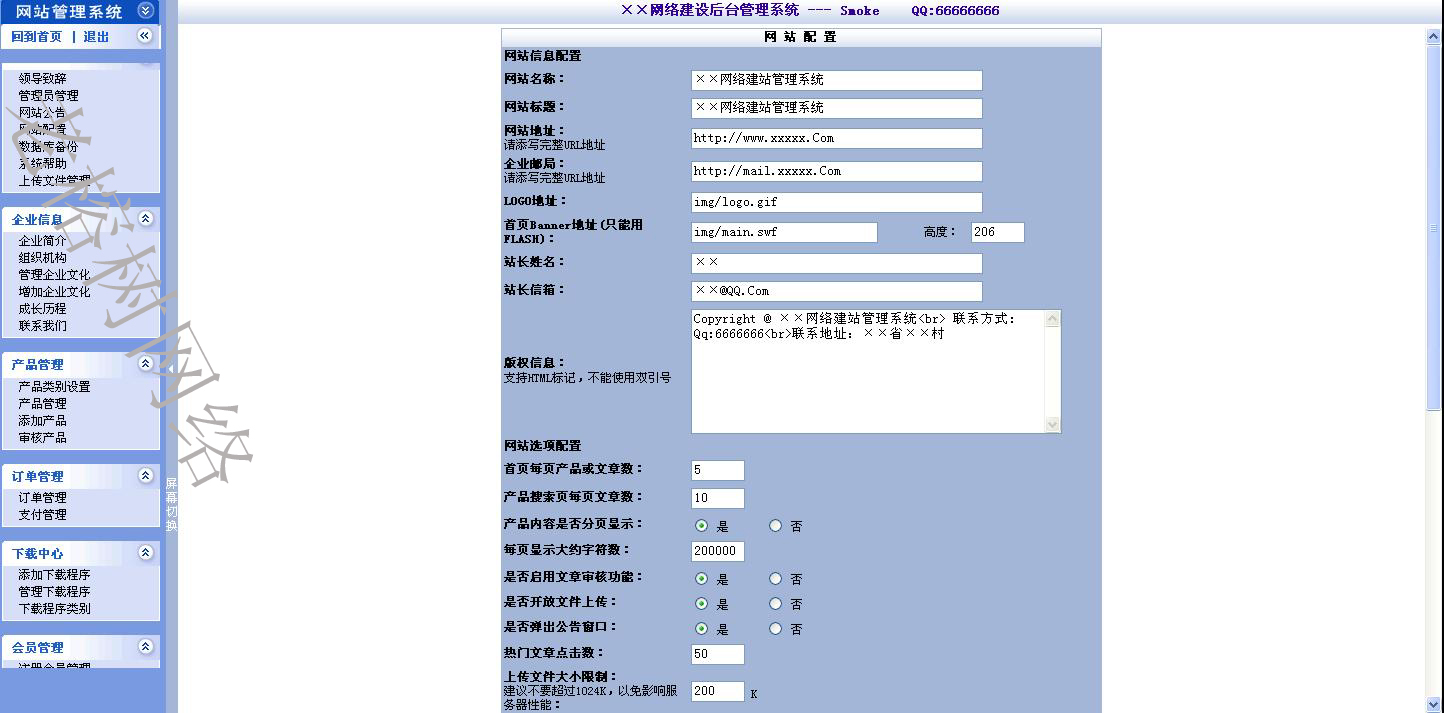This screenshot has width=1444, height=713.
Task: Open 领导致辞 in the sidebar
Action: (42, 78)
